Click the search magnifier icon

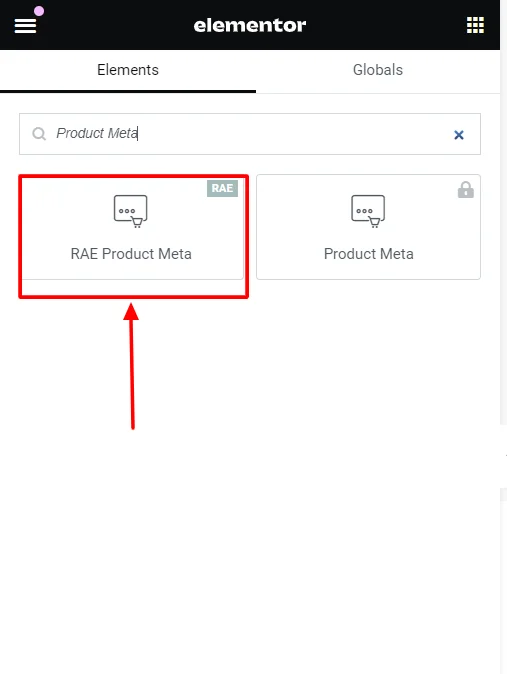(39, 134)
